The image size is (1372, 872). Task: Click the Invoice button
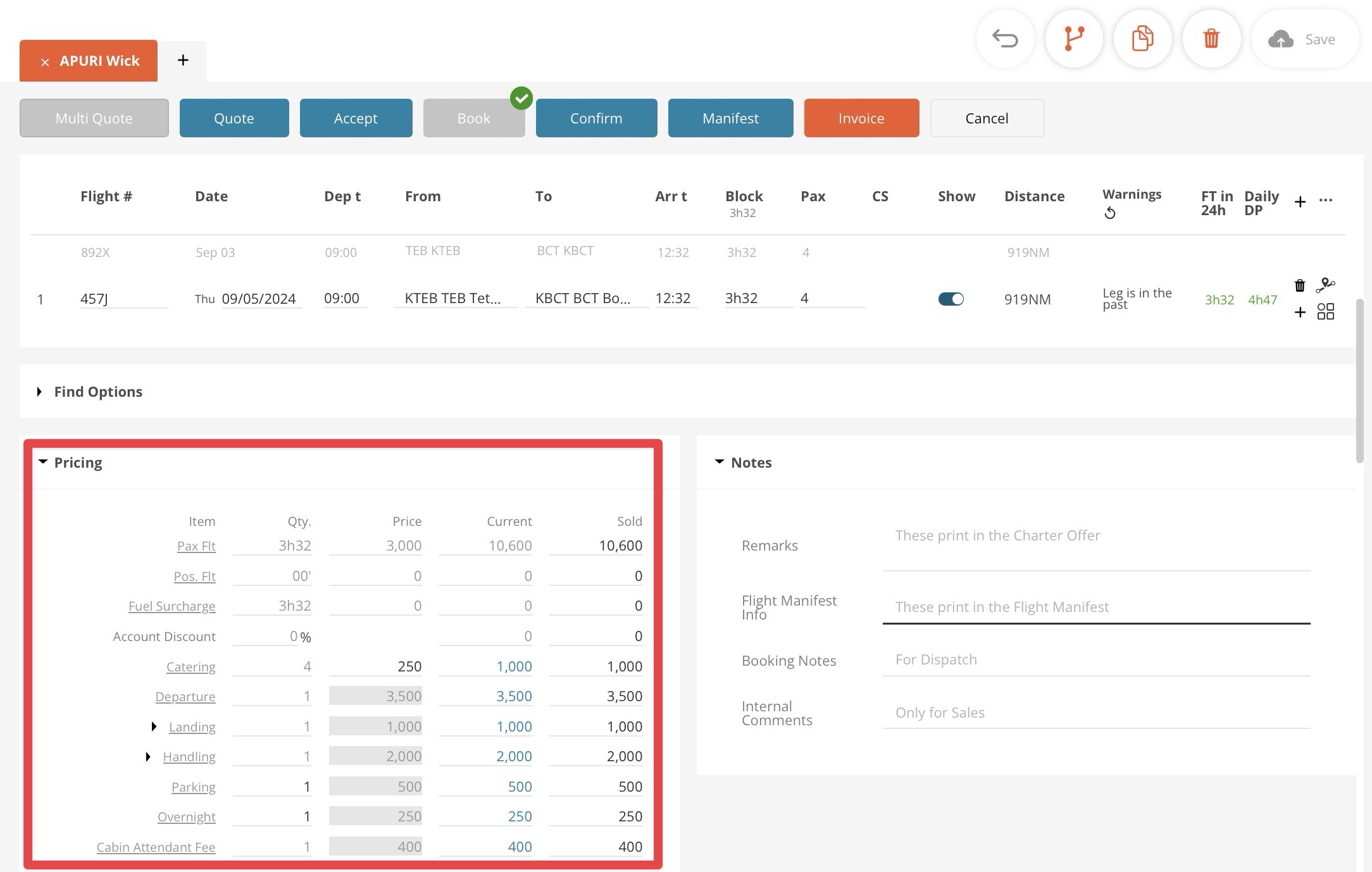pos(861,118)
